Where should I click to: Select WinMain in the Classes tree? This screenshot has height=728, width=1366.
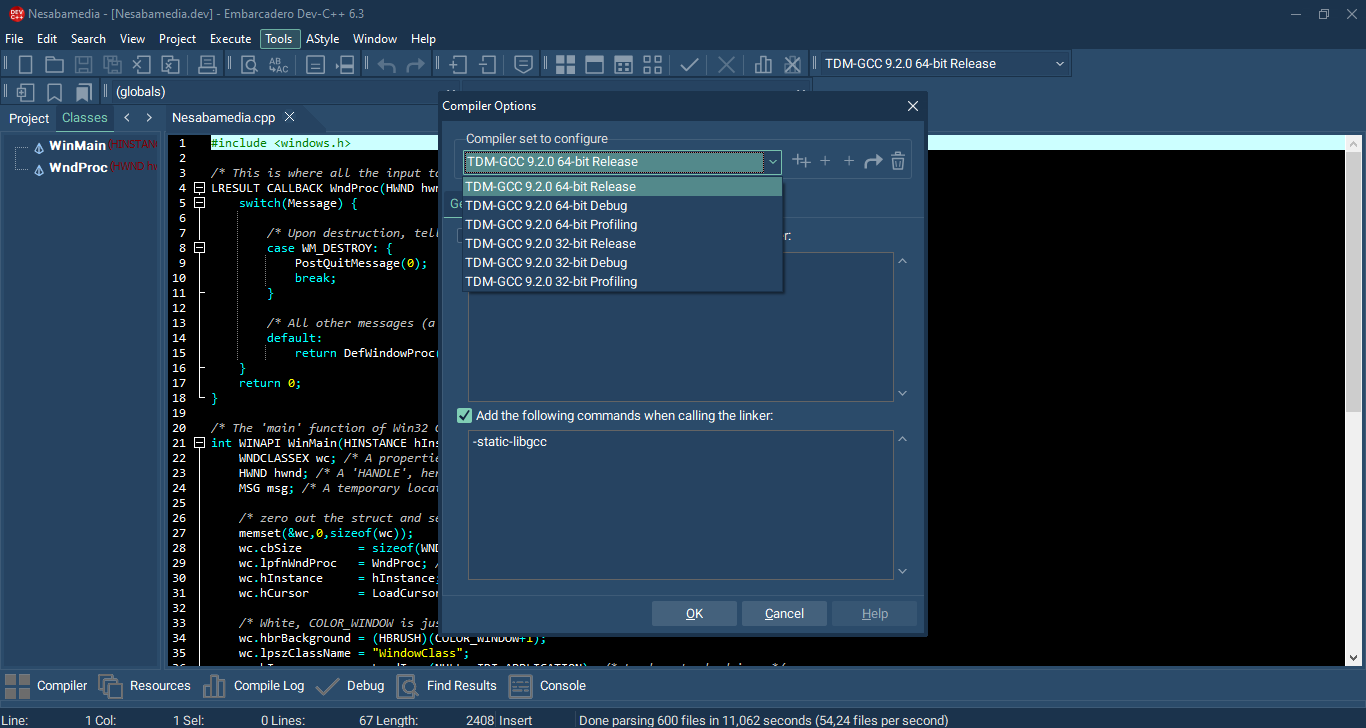77,146
